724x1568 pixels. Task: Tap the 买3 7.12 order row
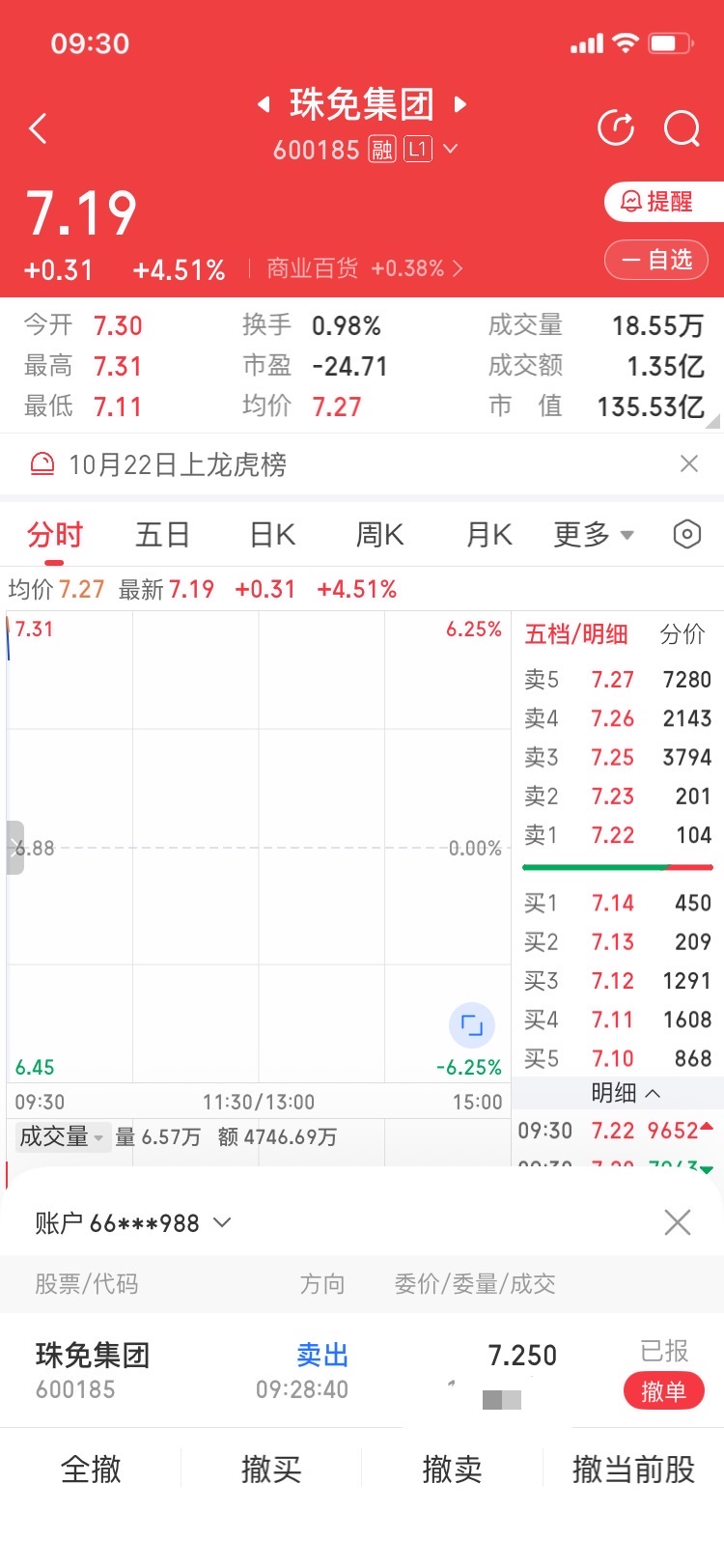[618, 981]
